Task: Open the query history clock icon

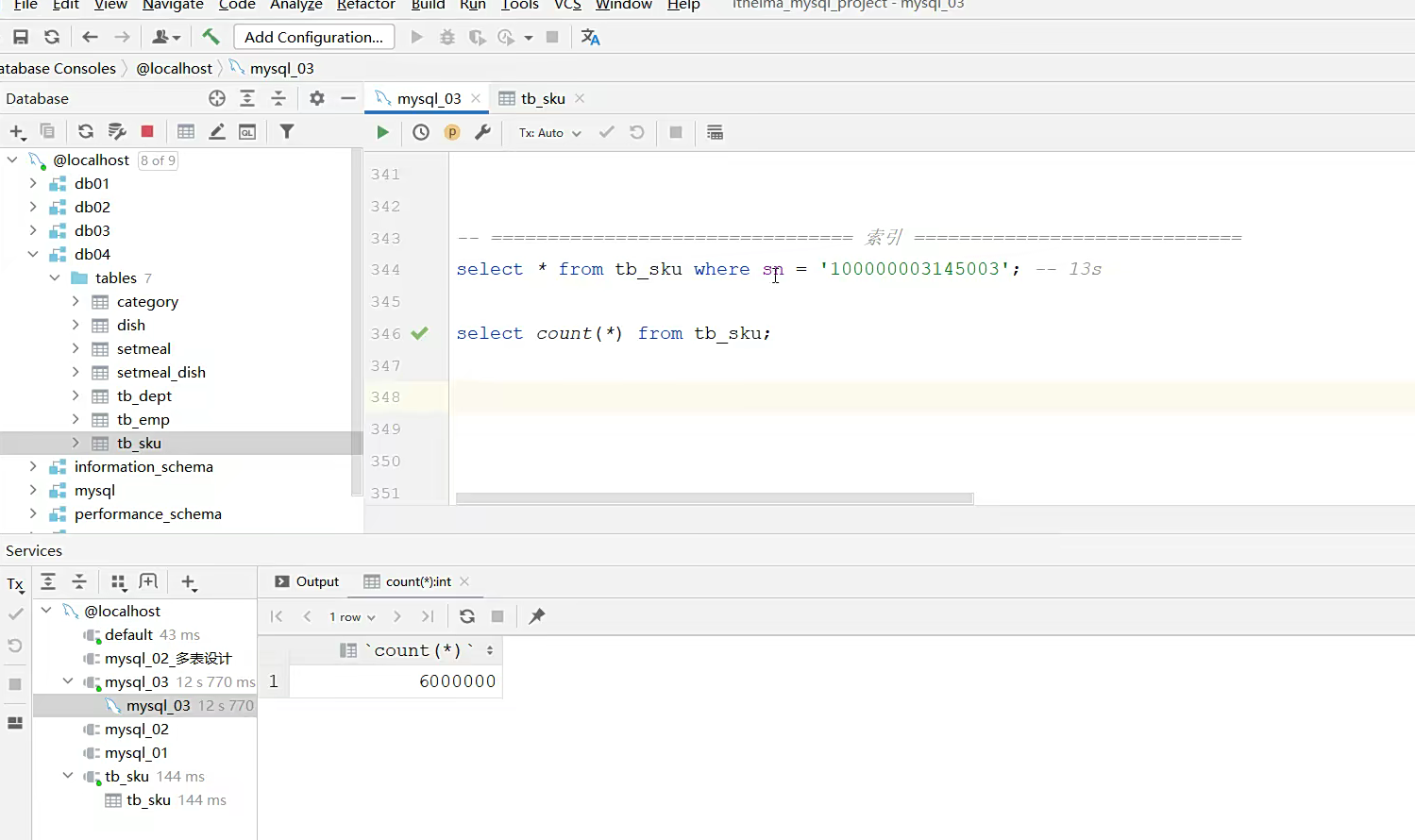Action: point(421,132)
